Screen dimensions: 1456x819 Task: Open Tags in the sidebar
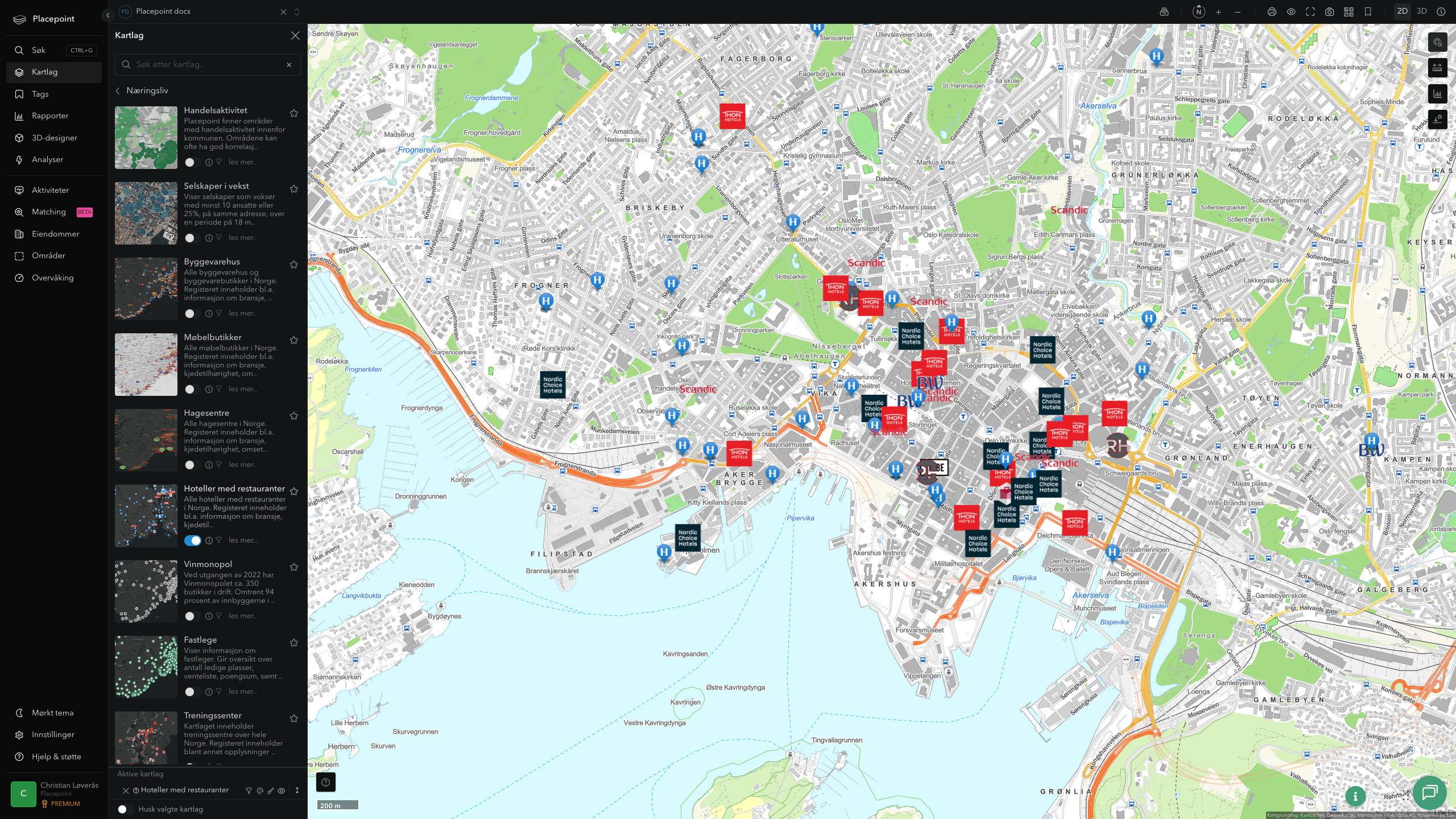(x=54, y=94)
